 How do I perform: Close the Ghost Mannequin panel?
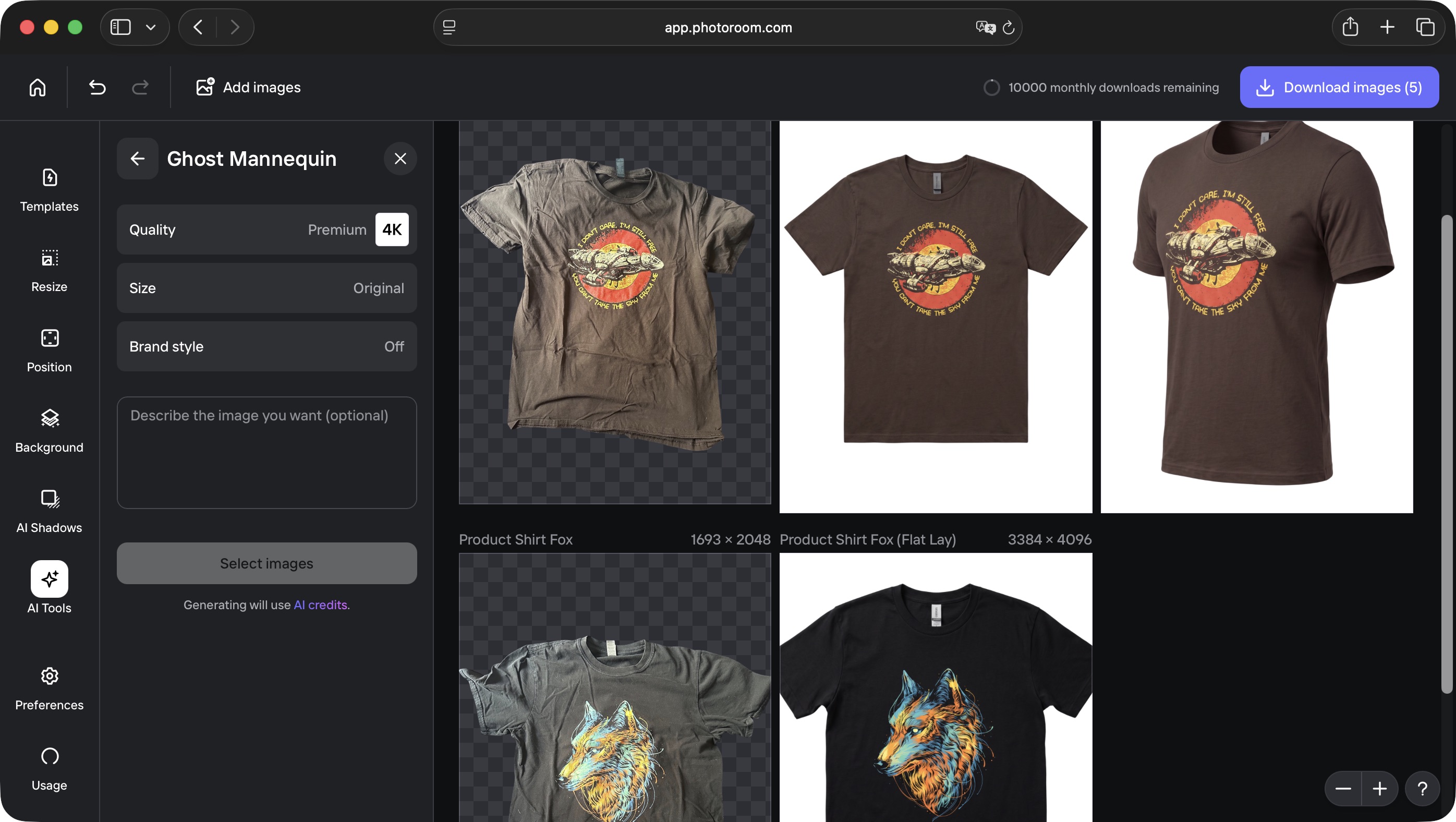(400, 158)
